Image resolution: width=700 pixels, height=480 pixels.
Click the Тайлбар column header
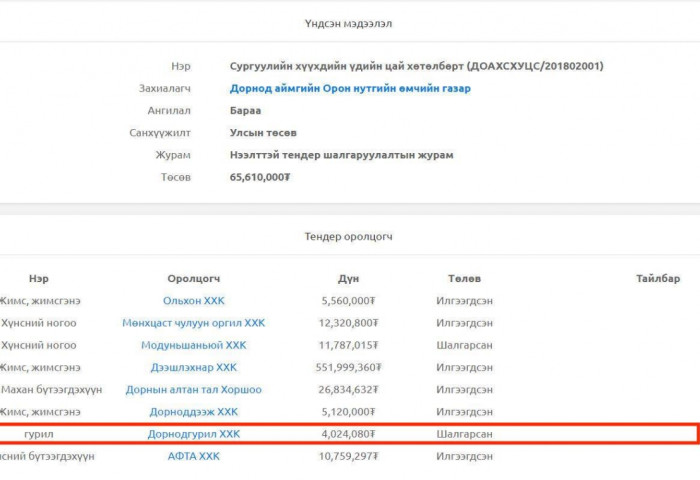click(x=657, y=279)
